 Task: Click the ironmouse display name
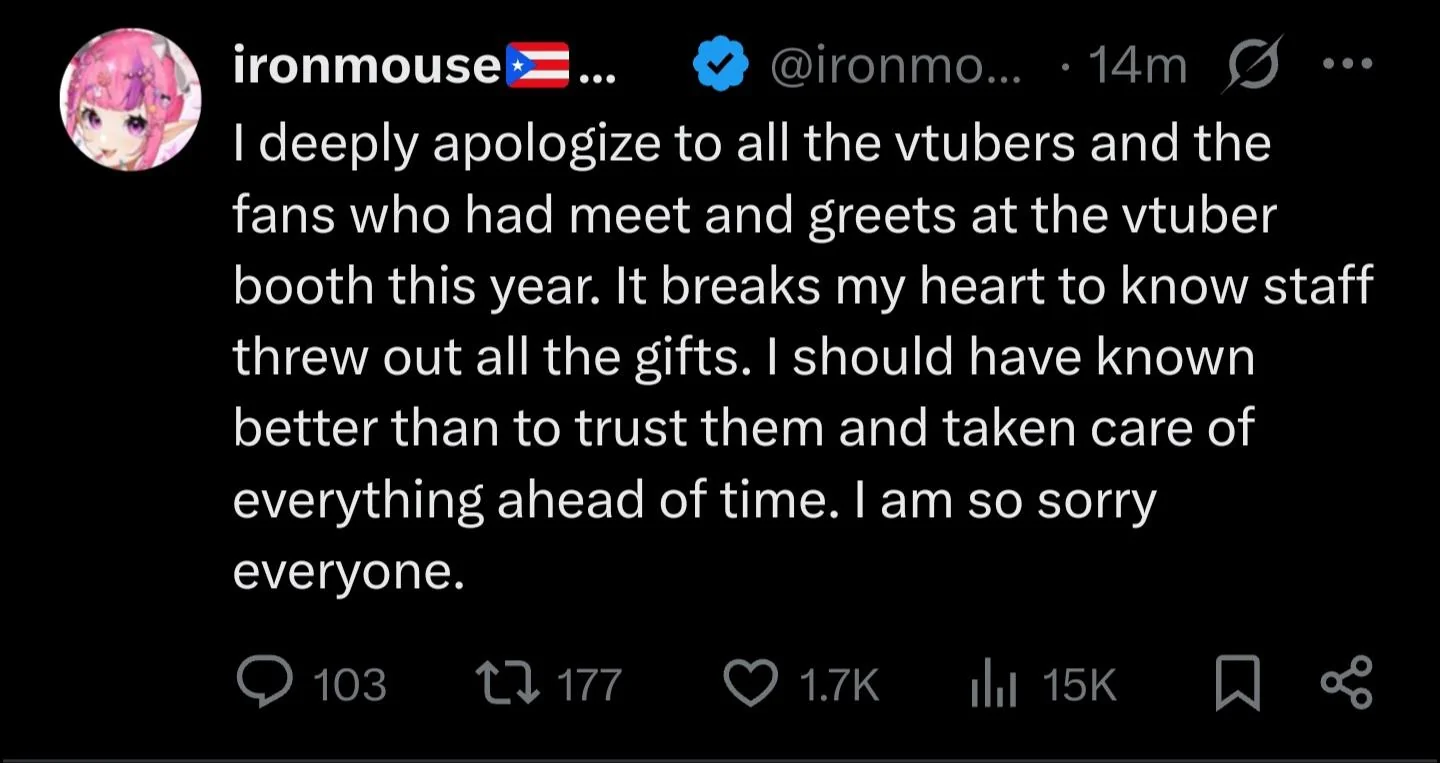[366, 67]
